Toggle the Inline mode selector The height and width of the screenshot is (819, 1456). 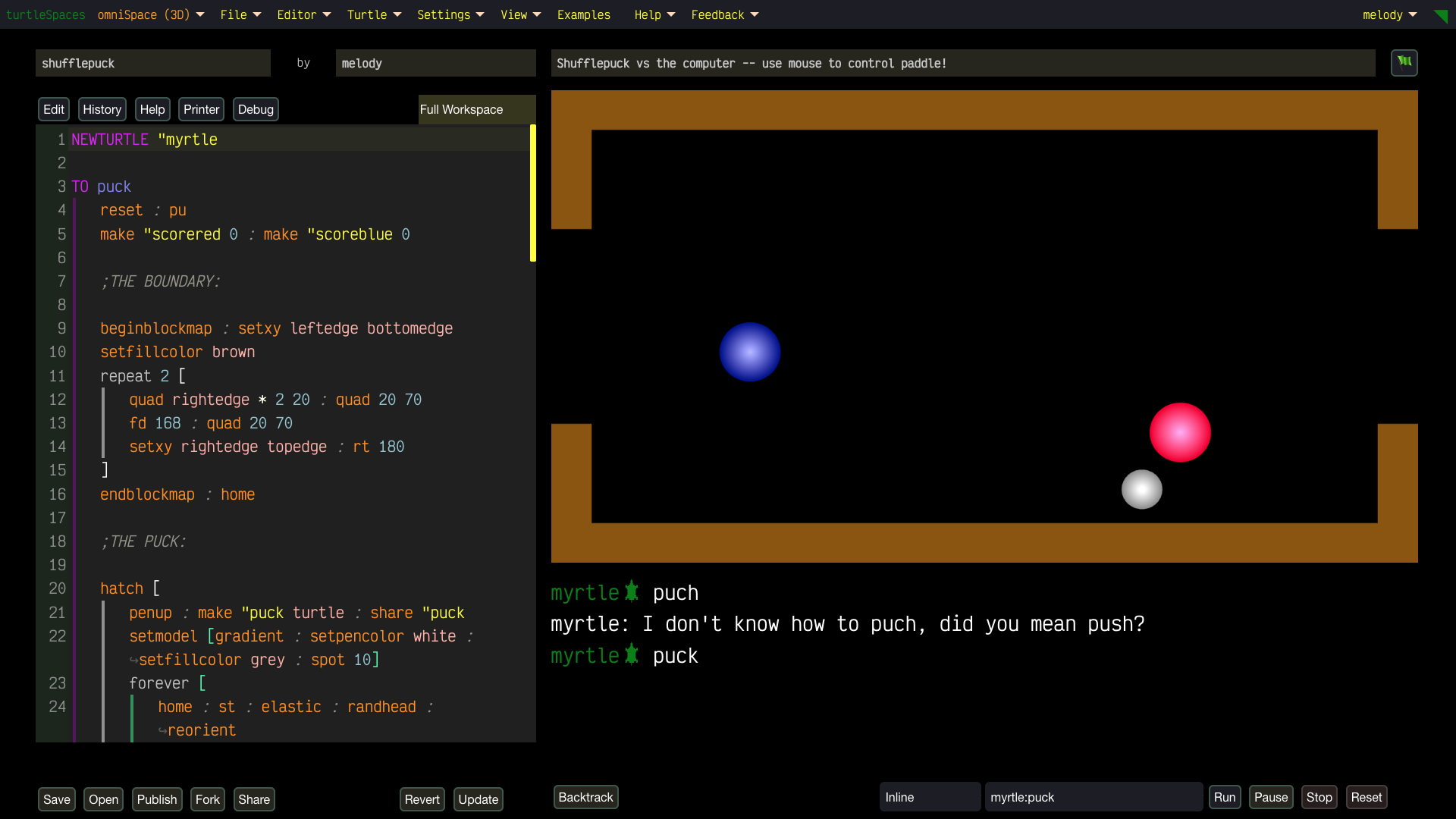pyautogui.click(x=929, y=797)
